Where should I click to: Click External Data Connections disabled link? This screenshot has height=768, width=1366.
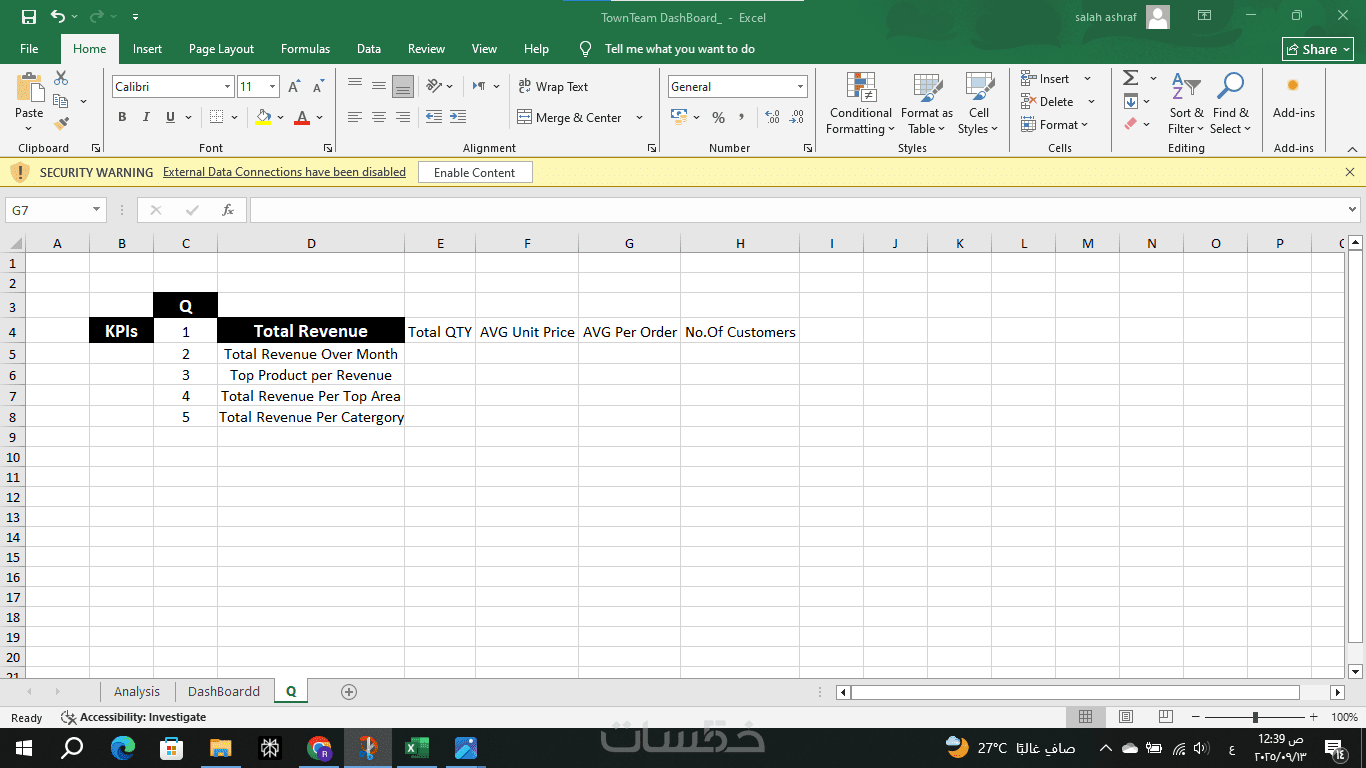(284, 172)
